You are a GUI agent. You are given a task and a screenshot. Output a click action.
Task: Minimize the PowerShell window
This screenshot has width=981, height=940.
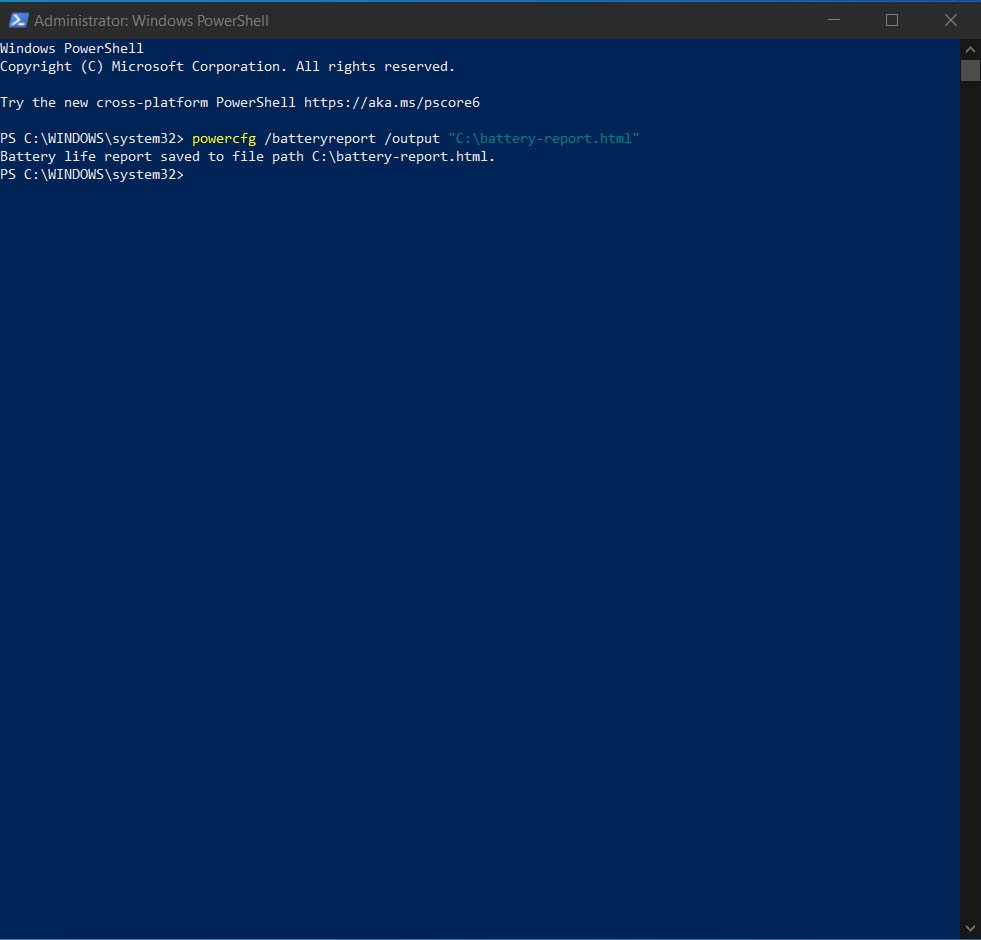point(833,20)
